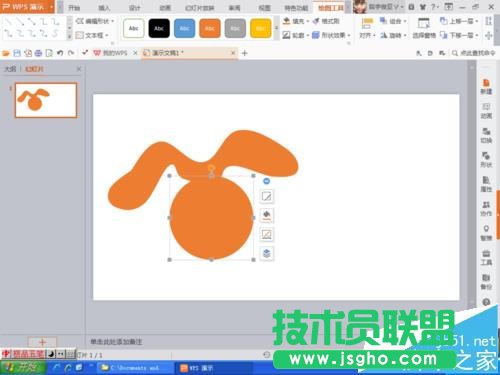
Task: Click the notes field 单击此处添加备注
Action: (x=116, y=342)
